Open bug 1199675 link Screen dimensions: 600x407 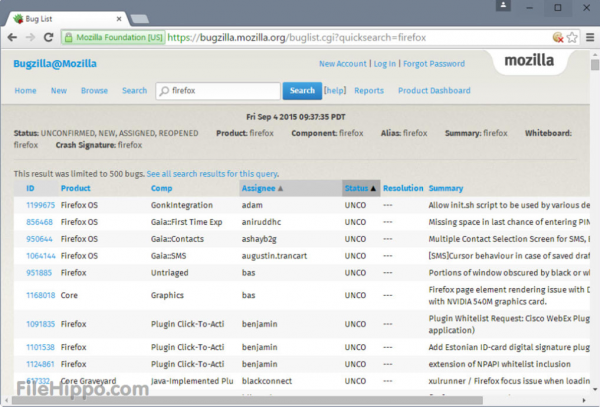39,204
